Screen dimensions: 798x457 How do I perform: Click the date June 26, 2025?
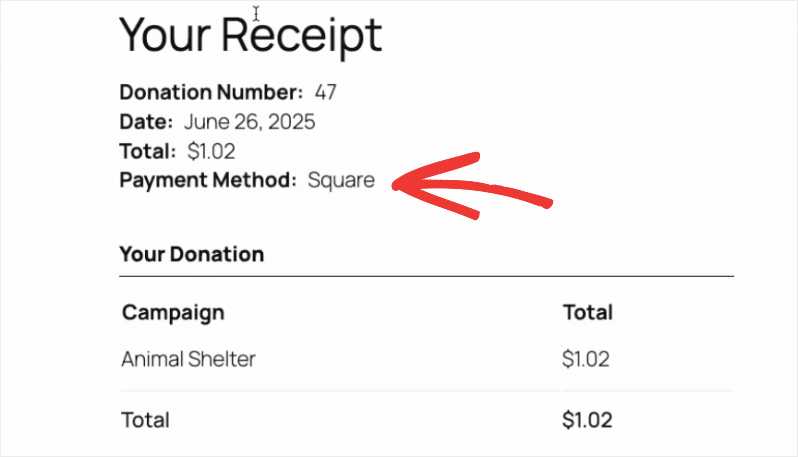click(249, 122)
